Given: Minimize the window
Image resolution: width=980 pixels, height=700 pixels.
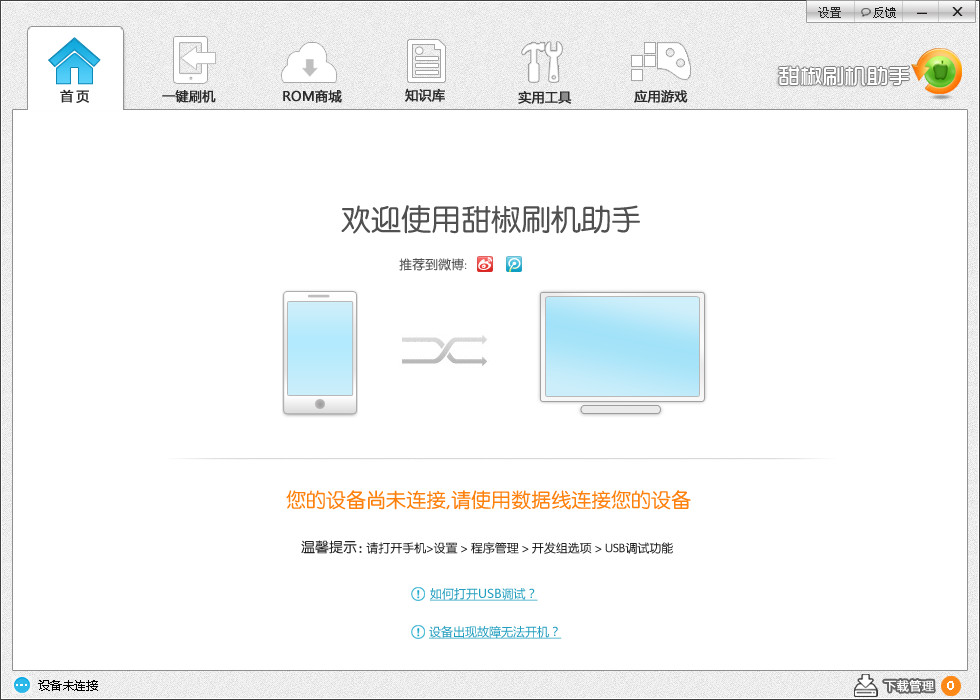Looking at the screenshot, I should [921, 12].
